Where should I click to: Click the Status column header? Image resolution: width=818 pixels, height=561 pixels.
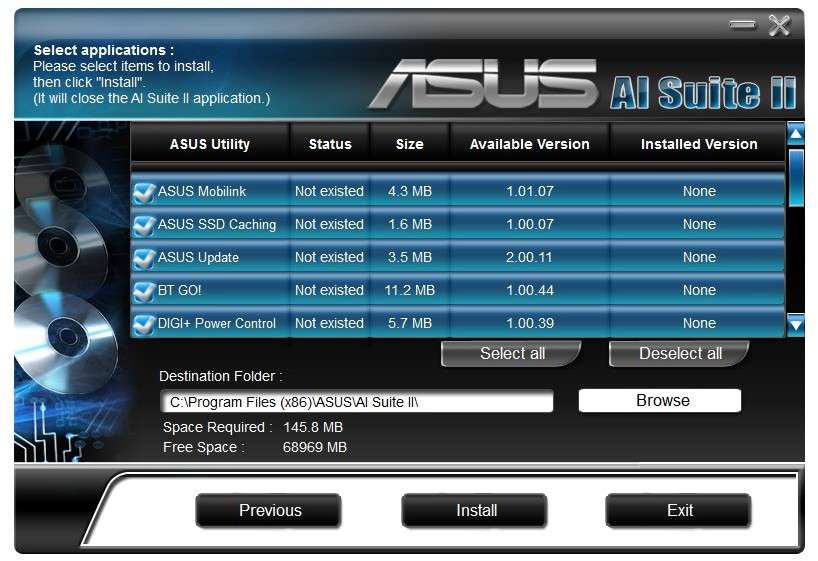pos(330,144)
